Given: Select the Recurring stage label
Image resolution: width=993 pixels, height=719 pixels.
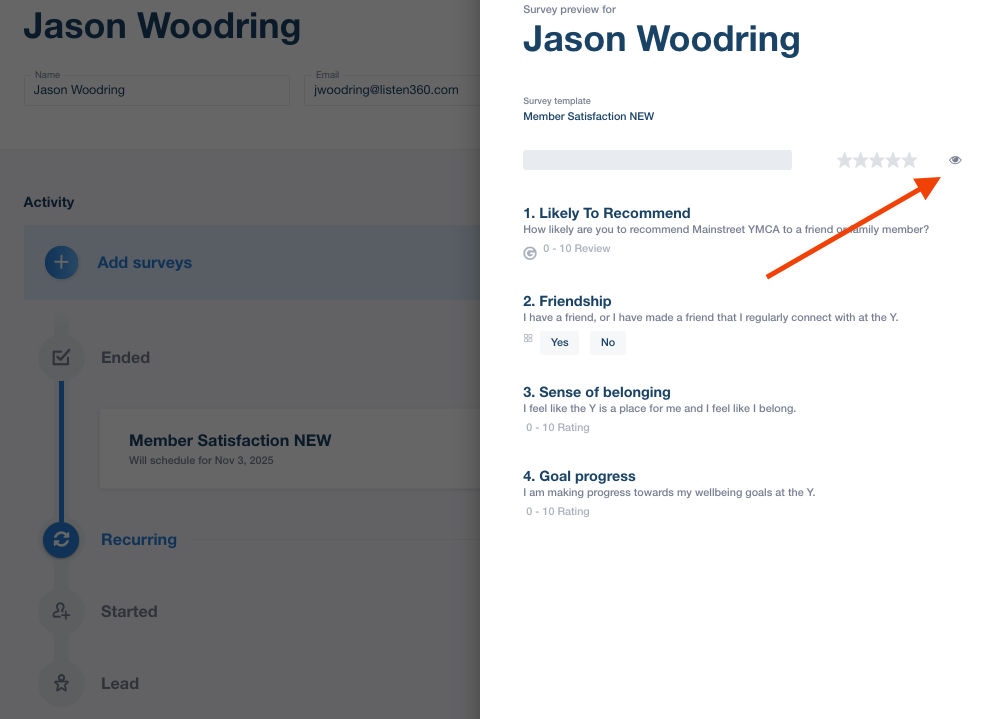Looking at the screenshot, I should click(x=138, y=540).
